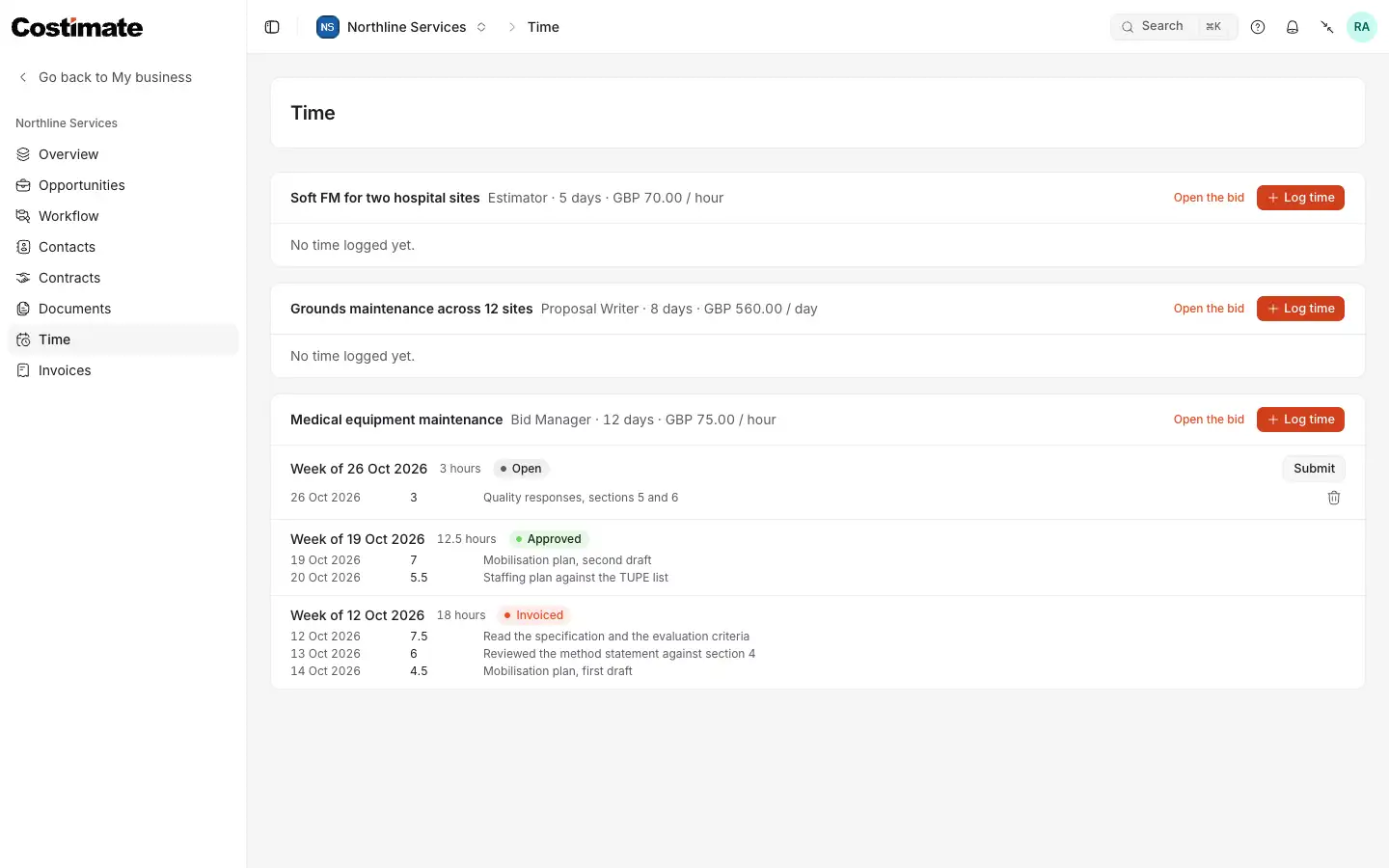Click the back arrow to My business

coord(23,77)
